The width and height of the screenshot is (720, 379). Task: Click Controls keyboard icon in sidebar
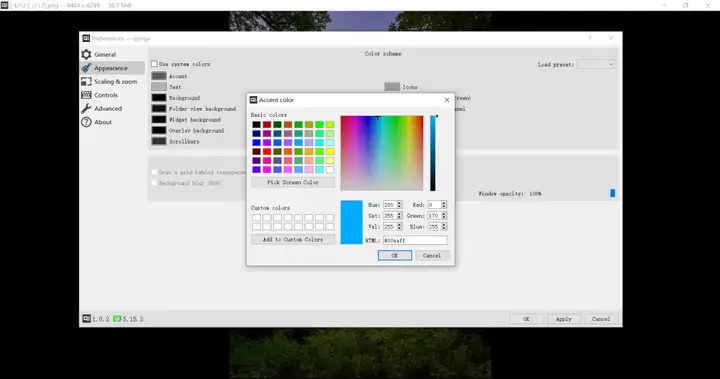coord(86,95)
